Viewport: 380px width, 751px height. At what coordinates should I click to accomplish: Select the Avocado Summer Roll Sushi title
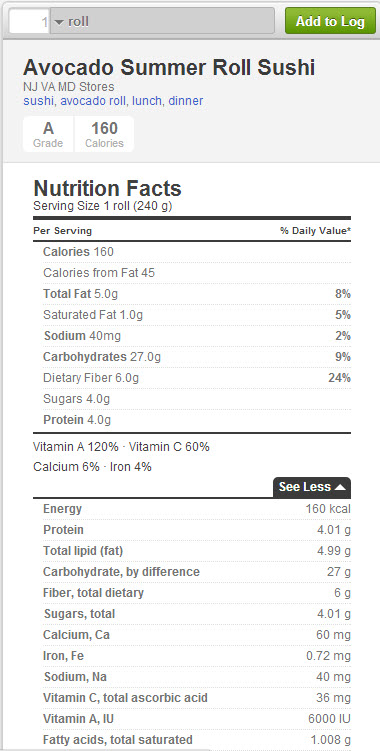click(169, 68)
